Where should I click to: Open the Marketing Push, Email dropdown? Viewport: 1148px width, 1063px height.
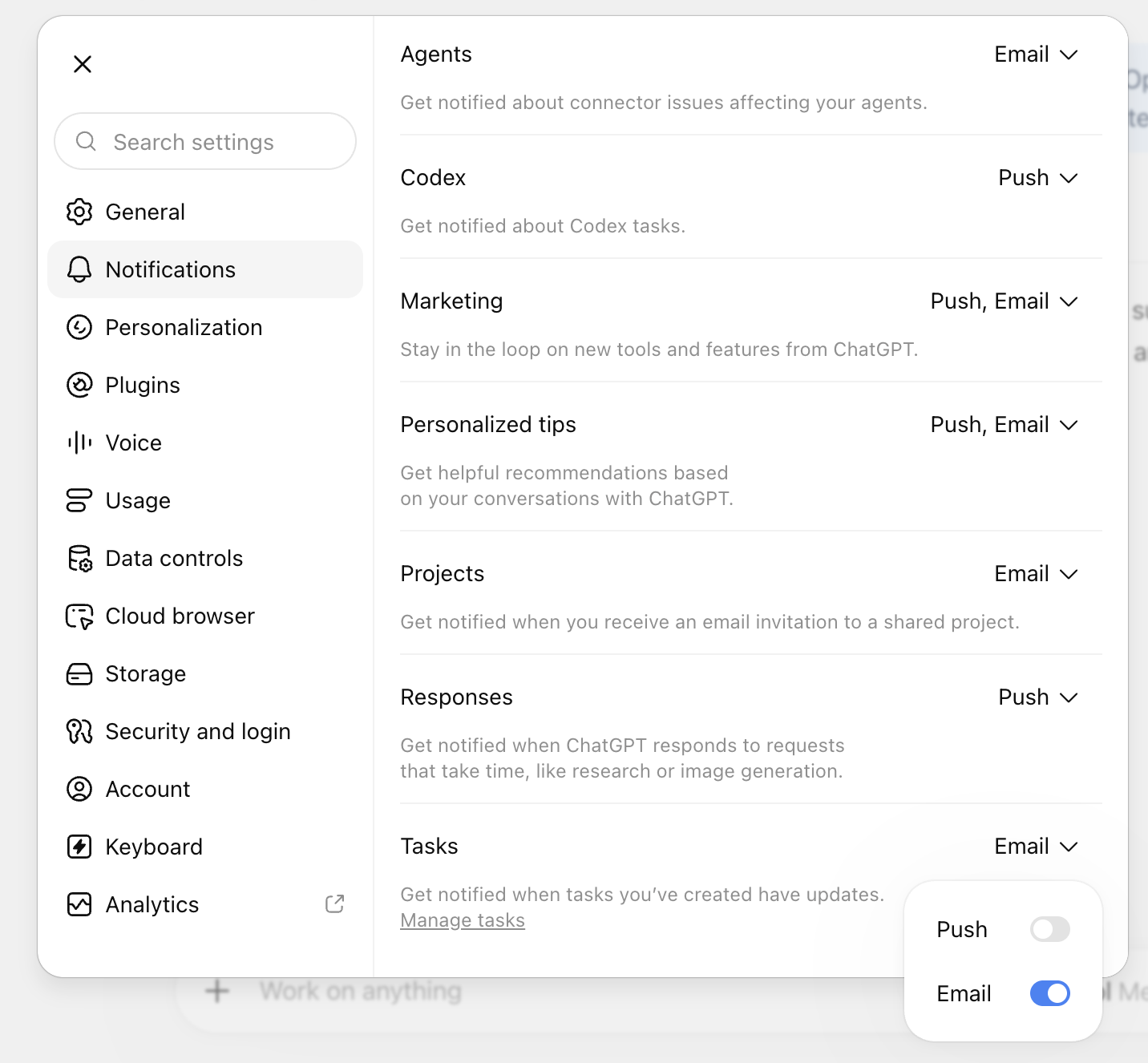coord(1004,301)
